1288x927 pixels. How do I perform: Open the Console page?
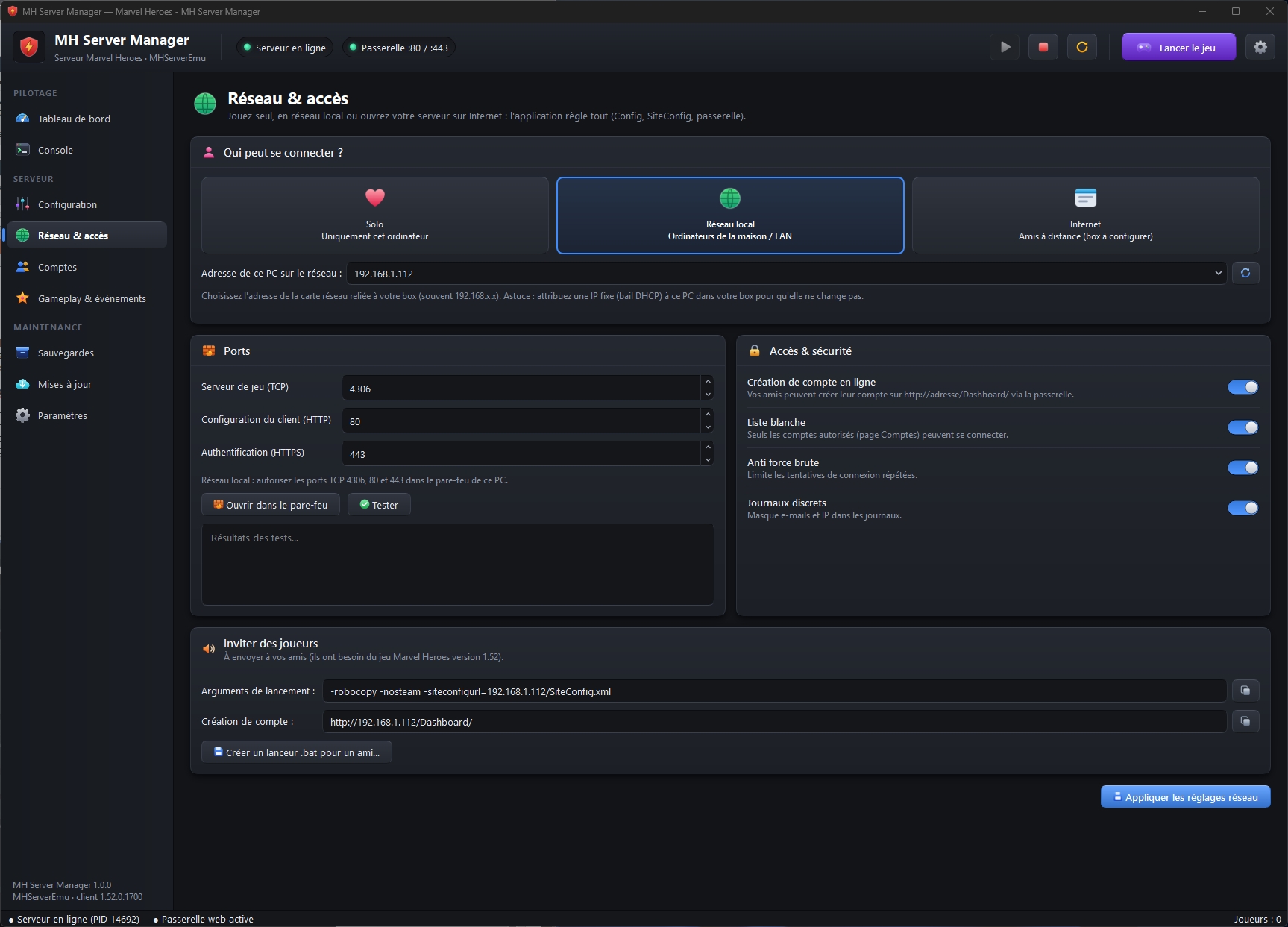coord(87,150)
